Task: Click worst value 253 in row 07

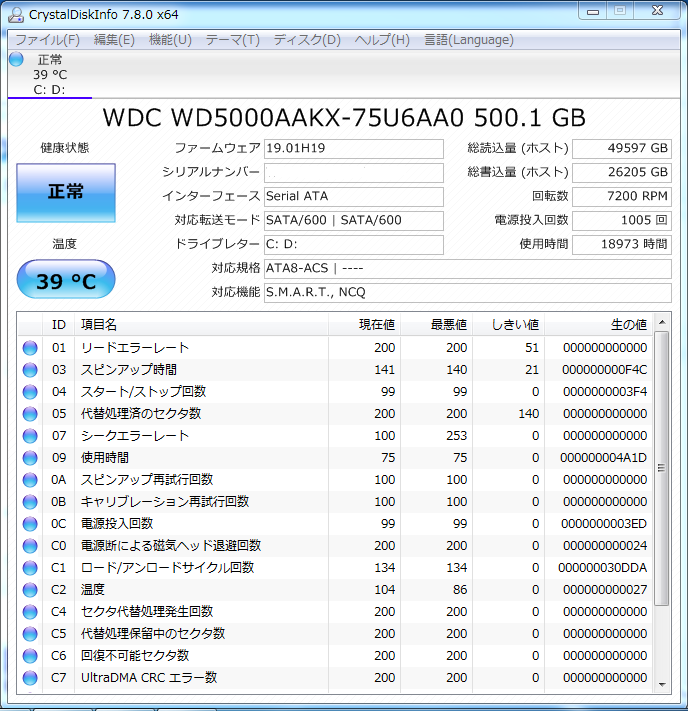Action: (457, 436)
